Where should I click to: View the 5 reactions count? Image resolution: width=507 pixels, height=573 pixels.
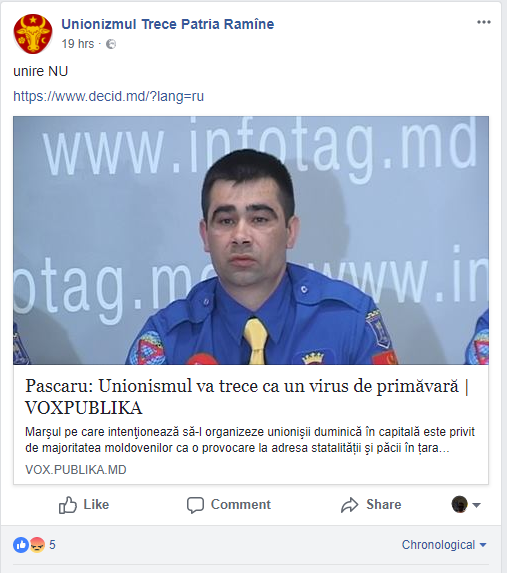pyautogui.click(x=52, y=545)
